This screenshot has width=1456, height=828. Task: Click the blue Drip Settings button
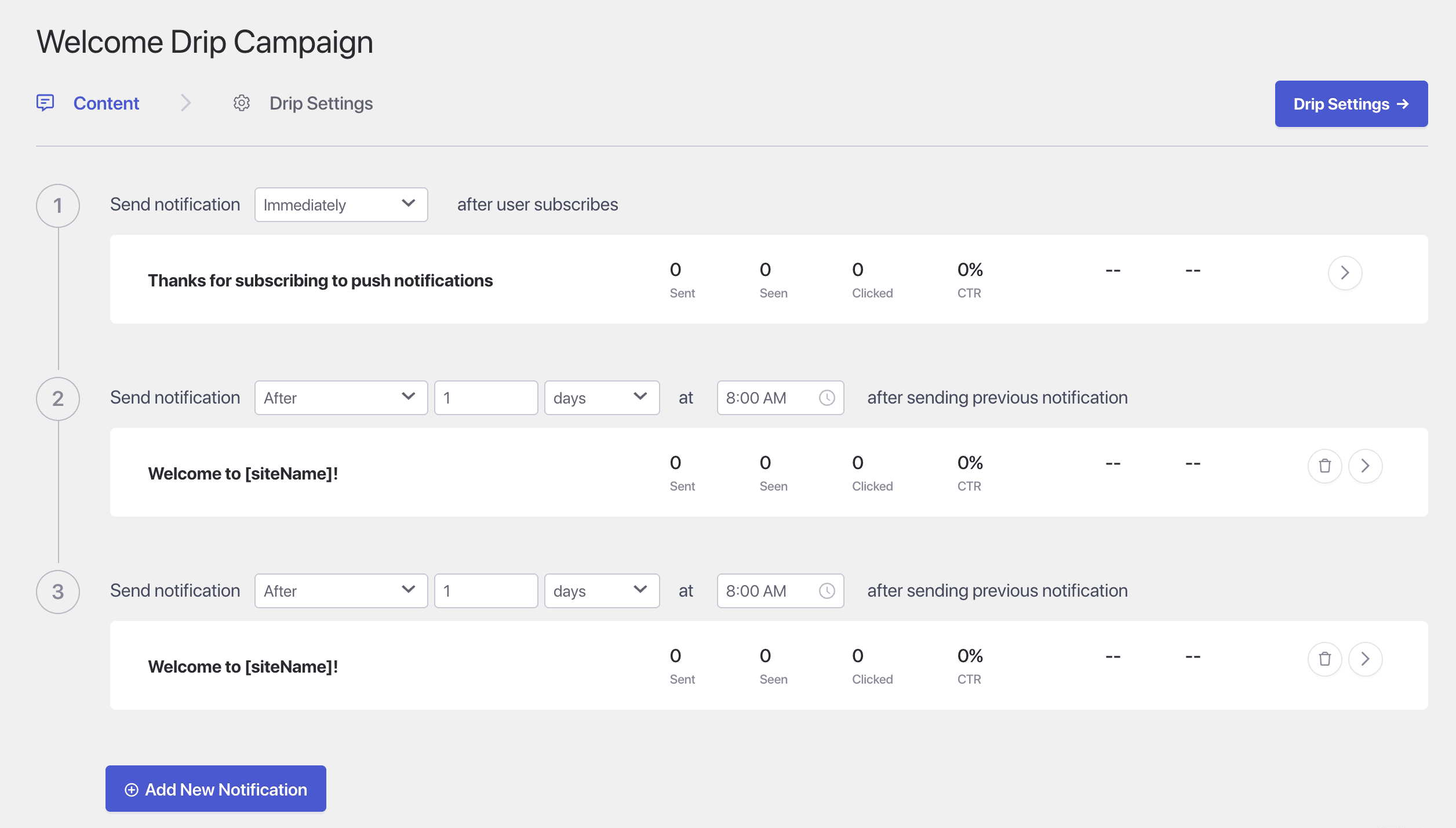pos(1351,104)
